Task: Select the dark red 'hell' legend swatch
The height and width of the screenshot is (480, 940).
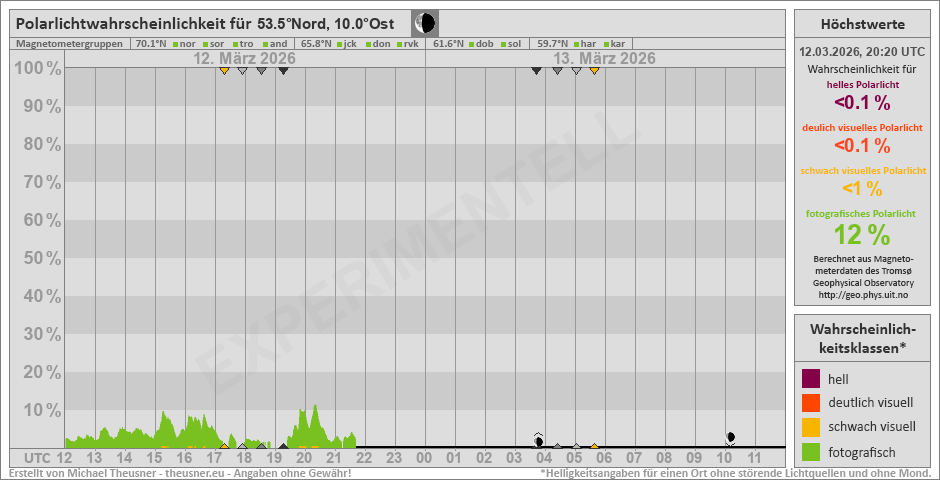Action: [811, 378]
